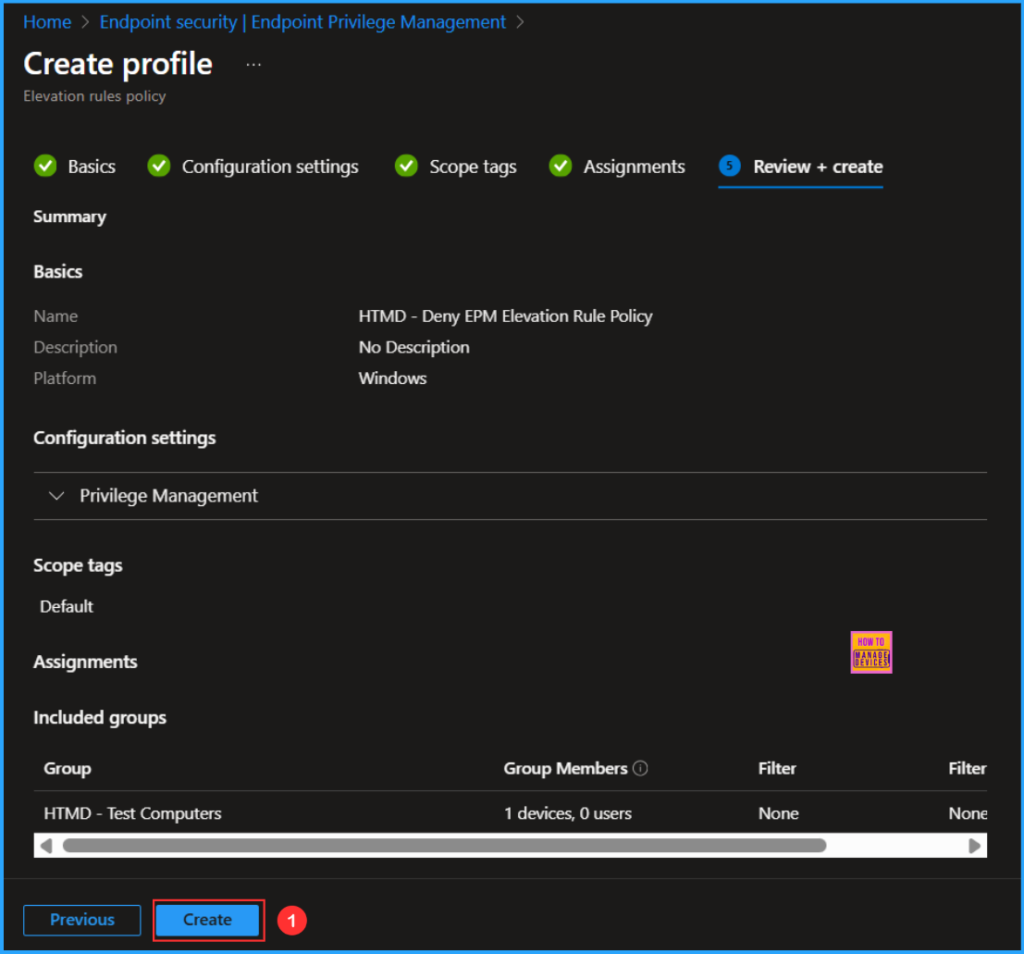Click the green check icon beside Basics
1024x954 pixels.
45,166
